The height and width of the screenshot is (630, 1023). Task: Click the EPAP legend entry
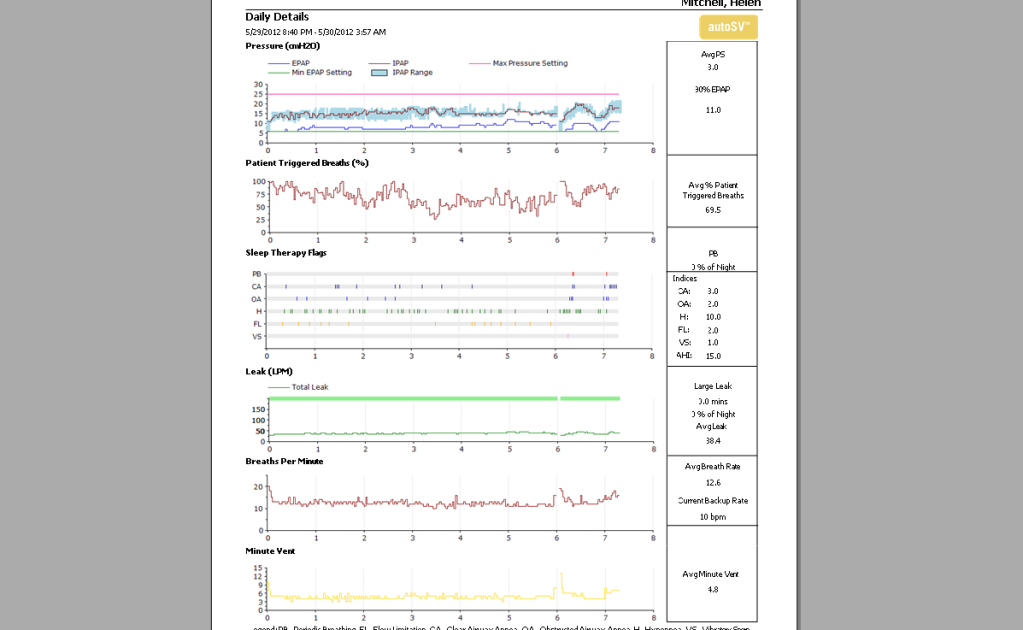click(x=289, y=63)
